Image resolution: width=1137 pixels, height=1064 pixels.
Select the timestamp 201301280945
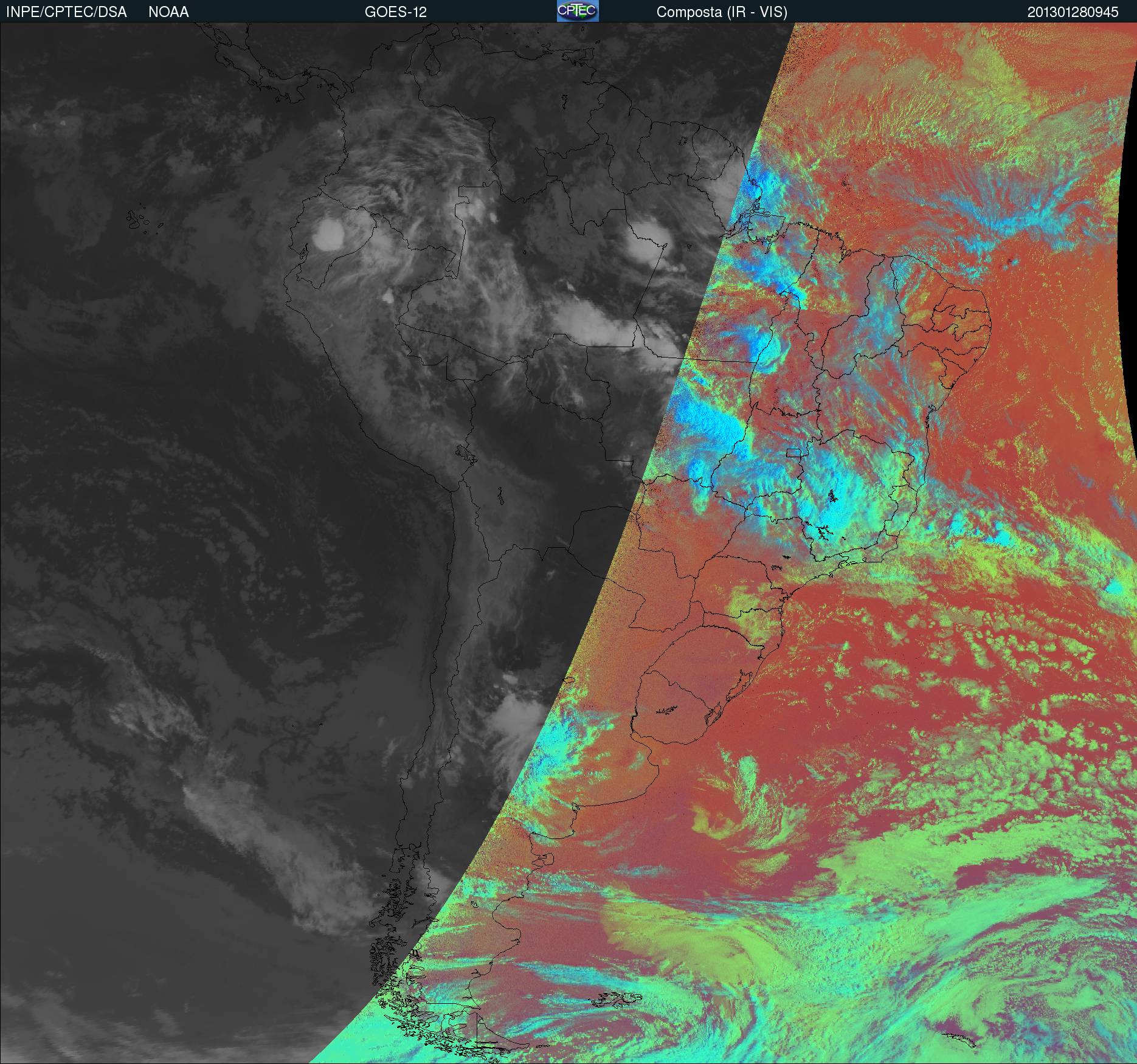tap(1073, 12)
